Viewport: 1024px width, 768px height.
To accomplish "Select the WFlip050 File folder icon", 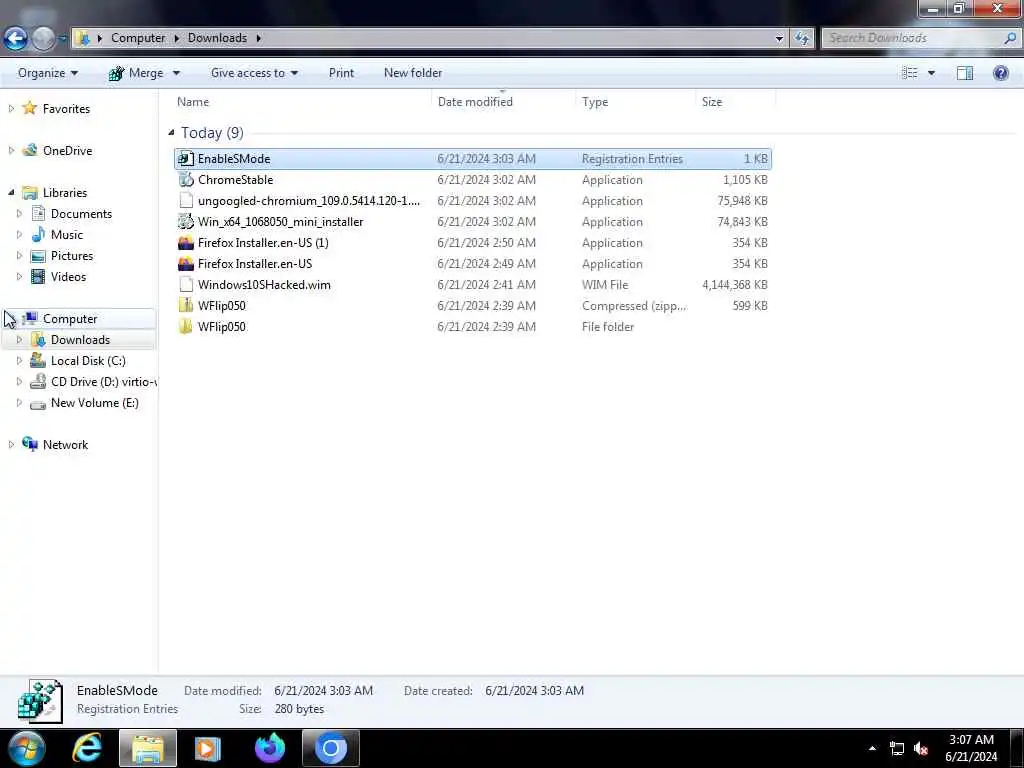I will [x=185, y=327].
